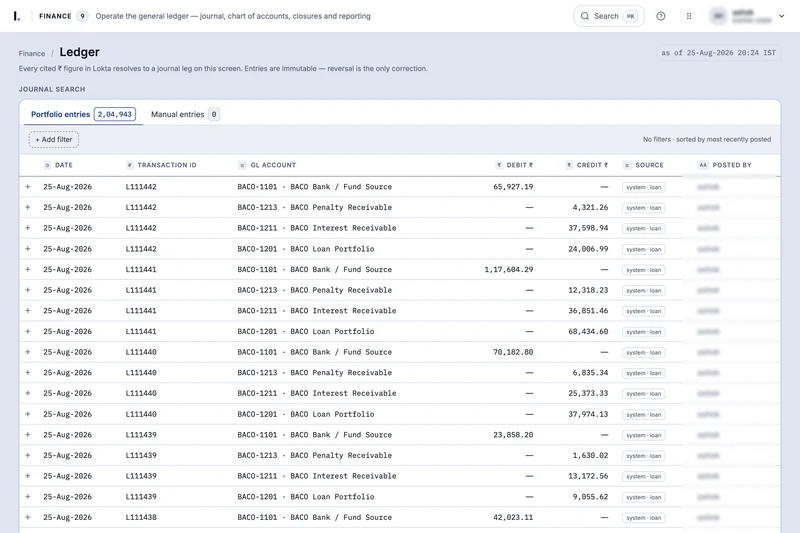
Task: Expand row L111442 BACO Loan Portfolio
Action: point(28,249)
